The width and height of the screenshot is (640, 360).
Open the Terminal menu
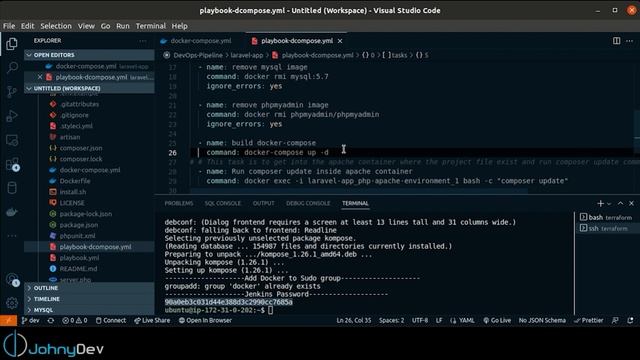click(151, 26)
